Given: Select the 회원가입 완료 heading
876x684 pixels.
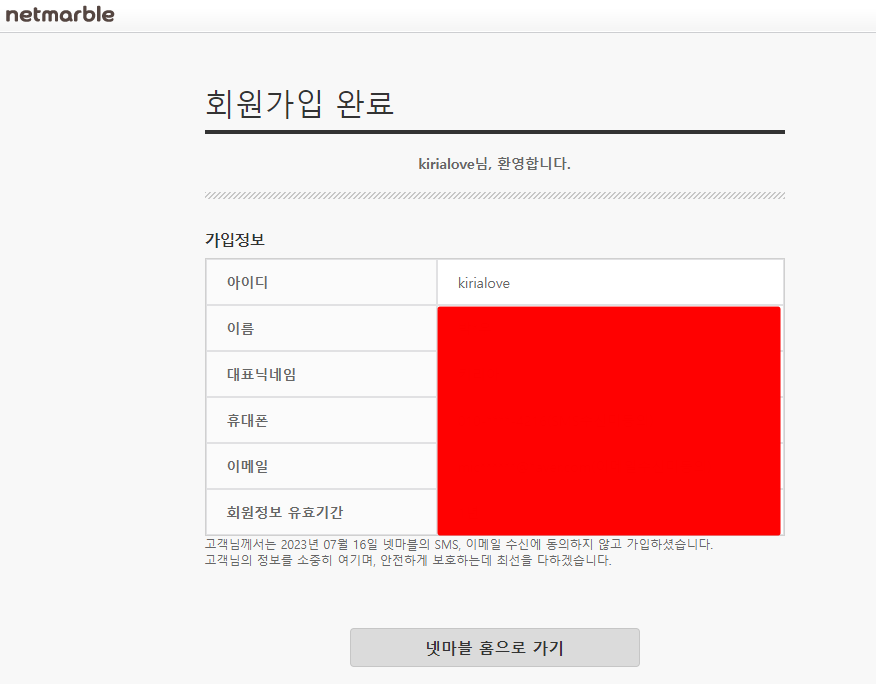Looking at the screenshot, I should pyautogui.click(x=299, y=103).
